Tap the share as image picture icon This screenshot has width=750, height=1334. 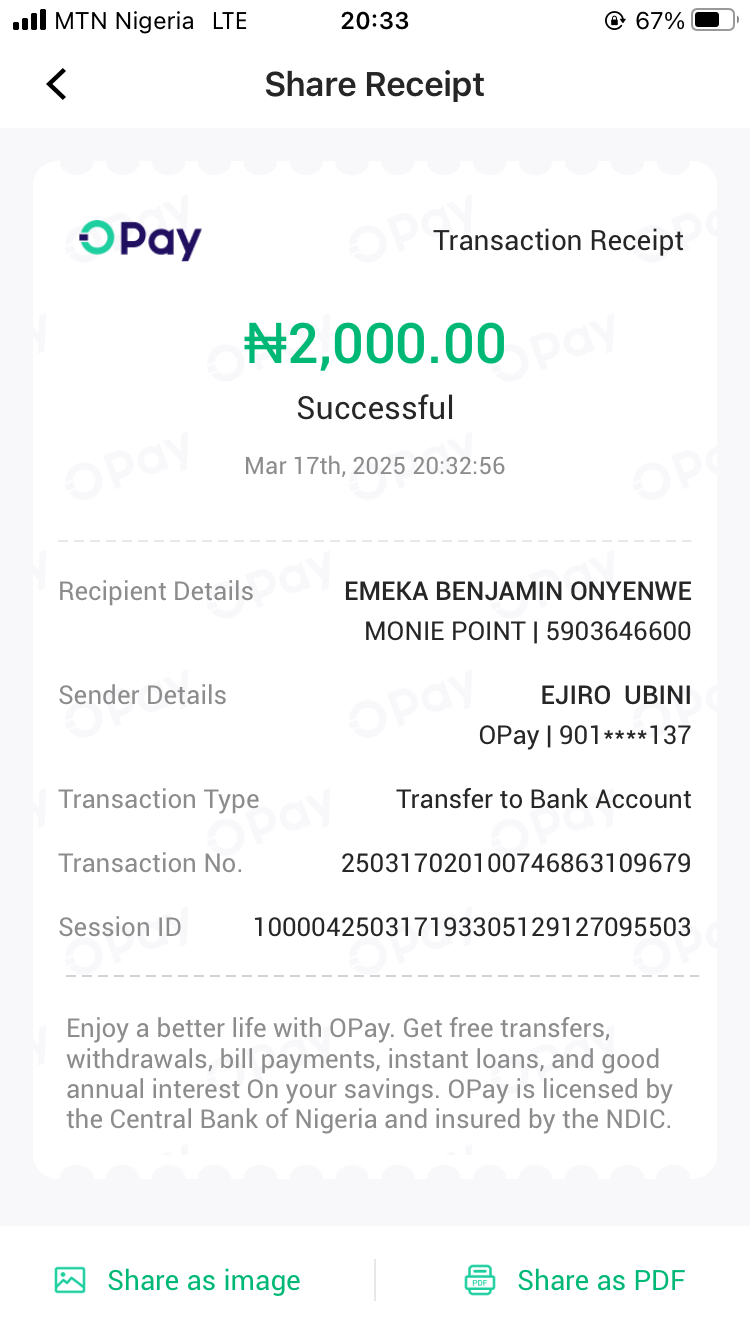[x=70, y=1280]
